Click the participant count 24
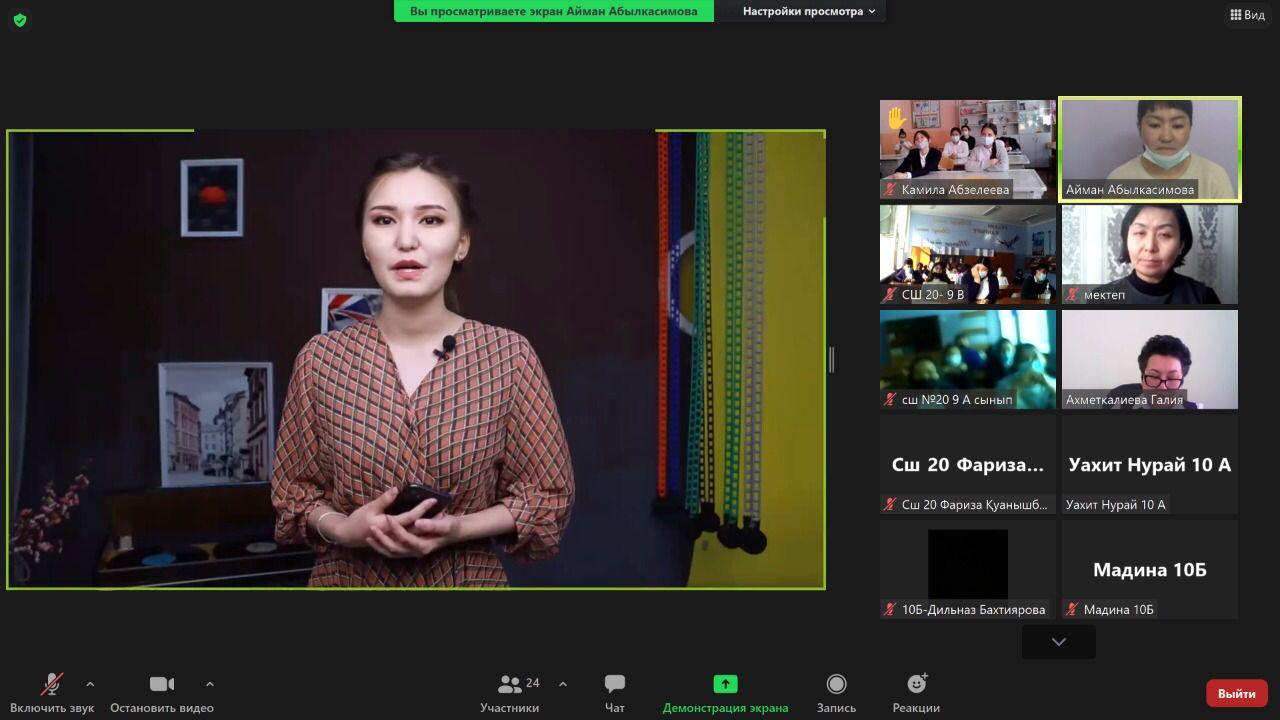The width and height of the screenshot is (1280, 720). click(533, 683)
